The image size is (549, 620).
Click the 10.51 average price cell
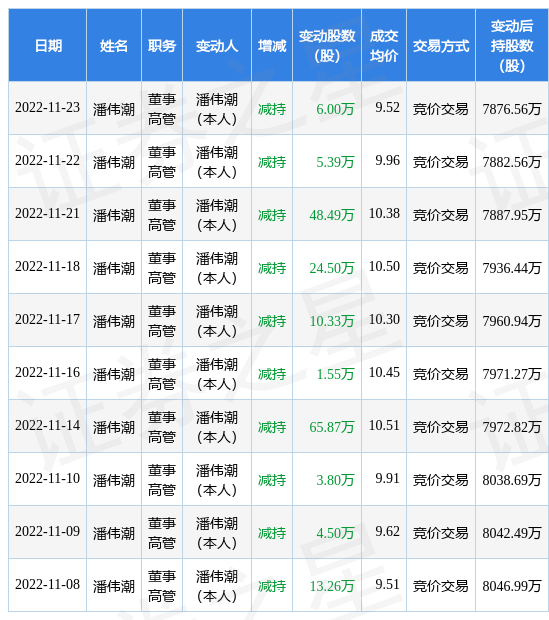click(x=384, y=425)
